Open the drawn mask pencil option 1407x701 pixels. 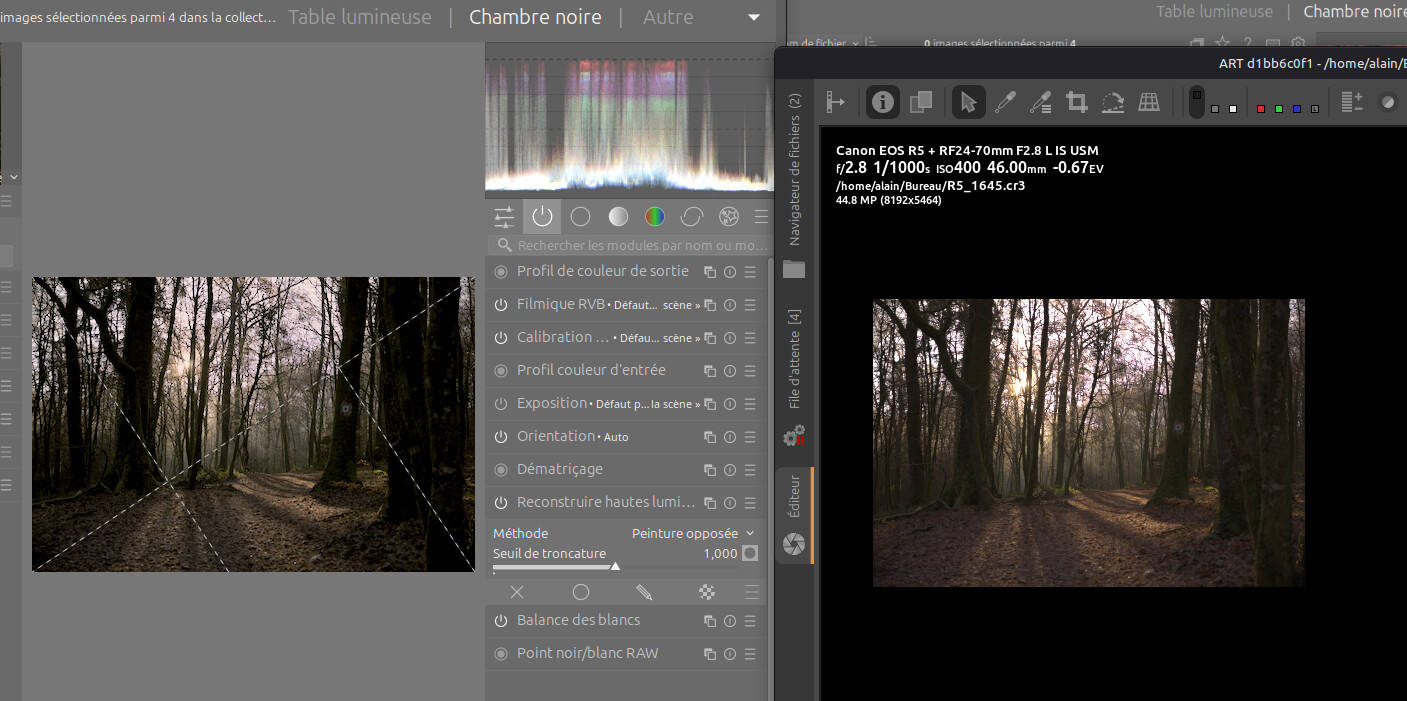pos(644,592)
